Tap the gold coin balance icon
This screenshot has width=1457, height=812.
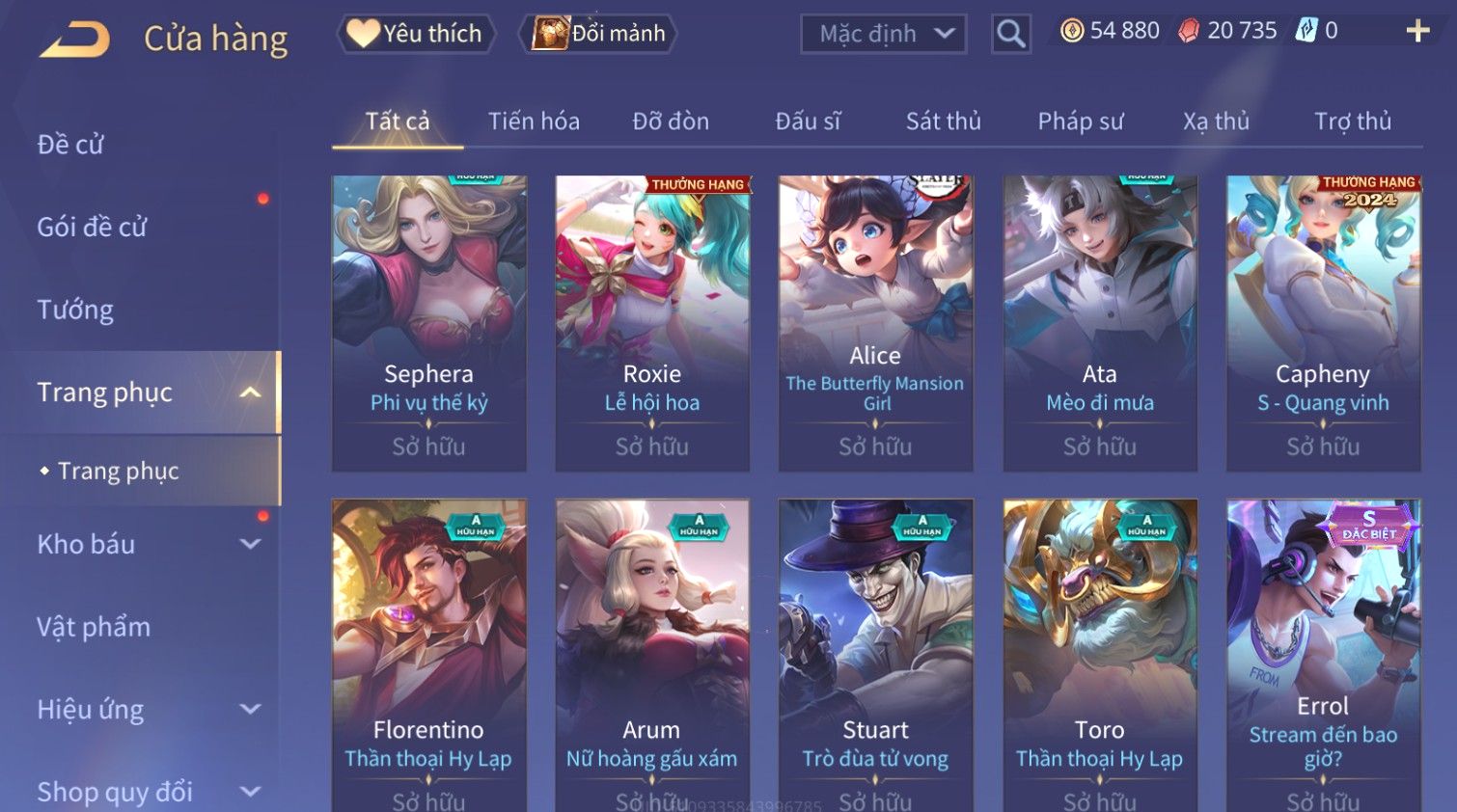(1071, 32)
